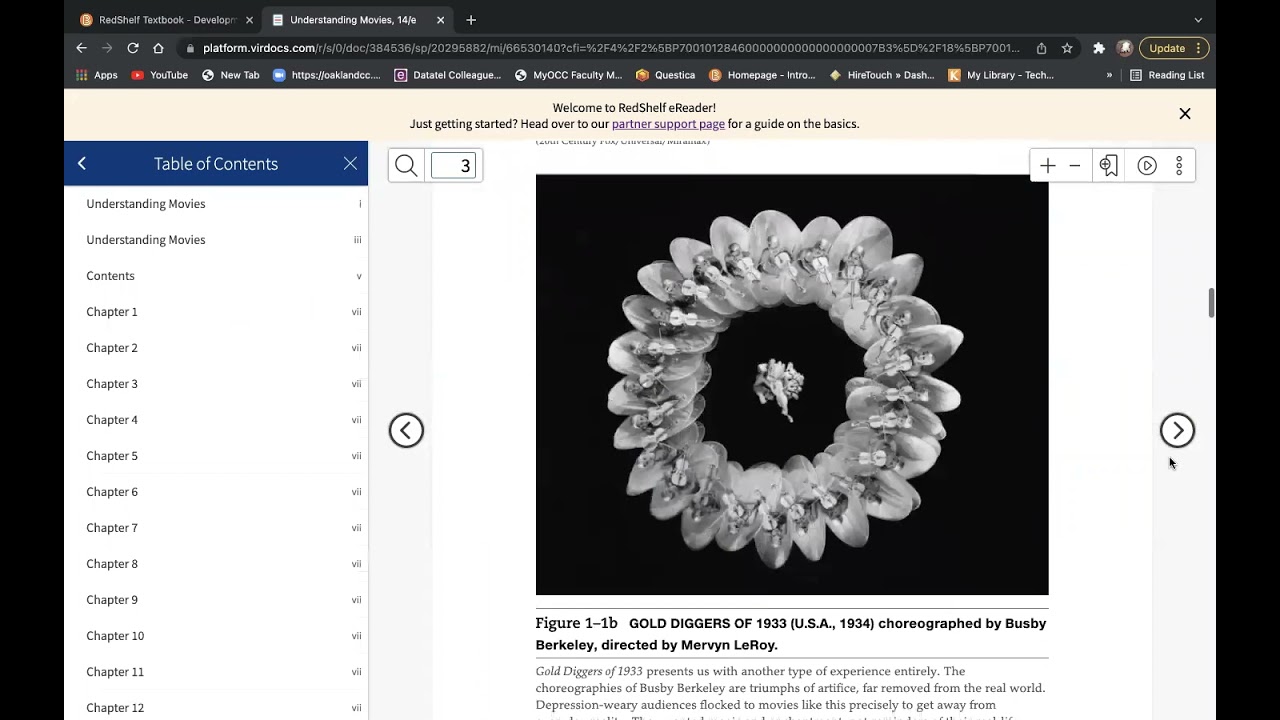This screenshot has width=1280, height=720.
Task: Open the New Tab bookmark
Action: coord(231,75)
